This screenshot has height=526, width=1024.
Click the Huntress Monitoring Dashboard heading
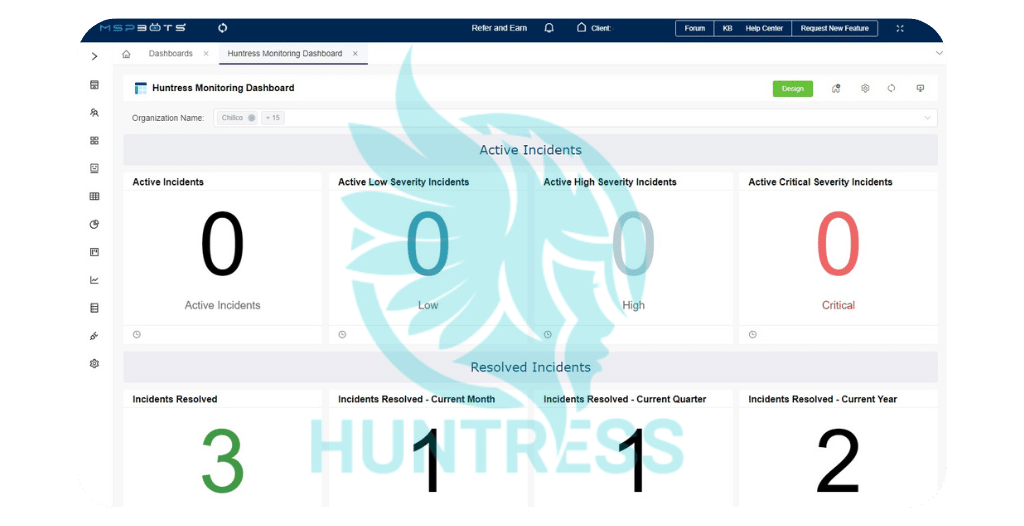(x=223, y=88)
